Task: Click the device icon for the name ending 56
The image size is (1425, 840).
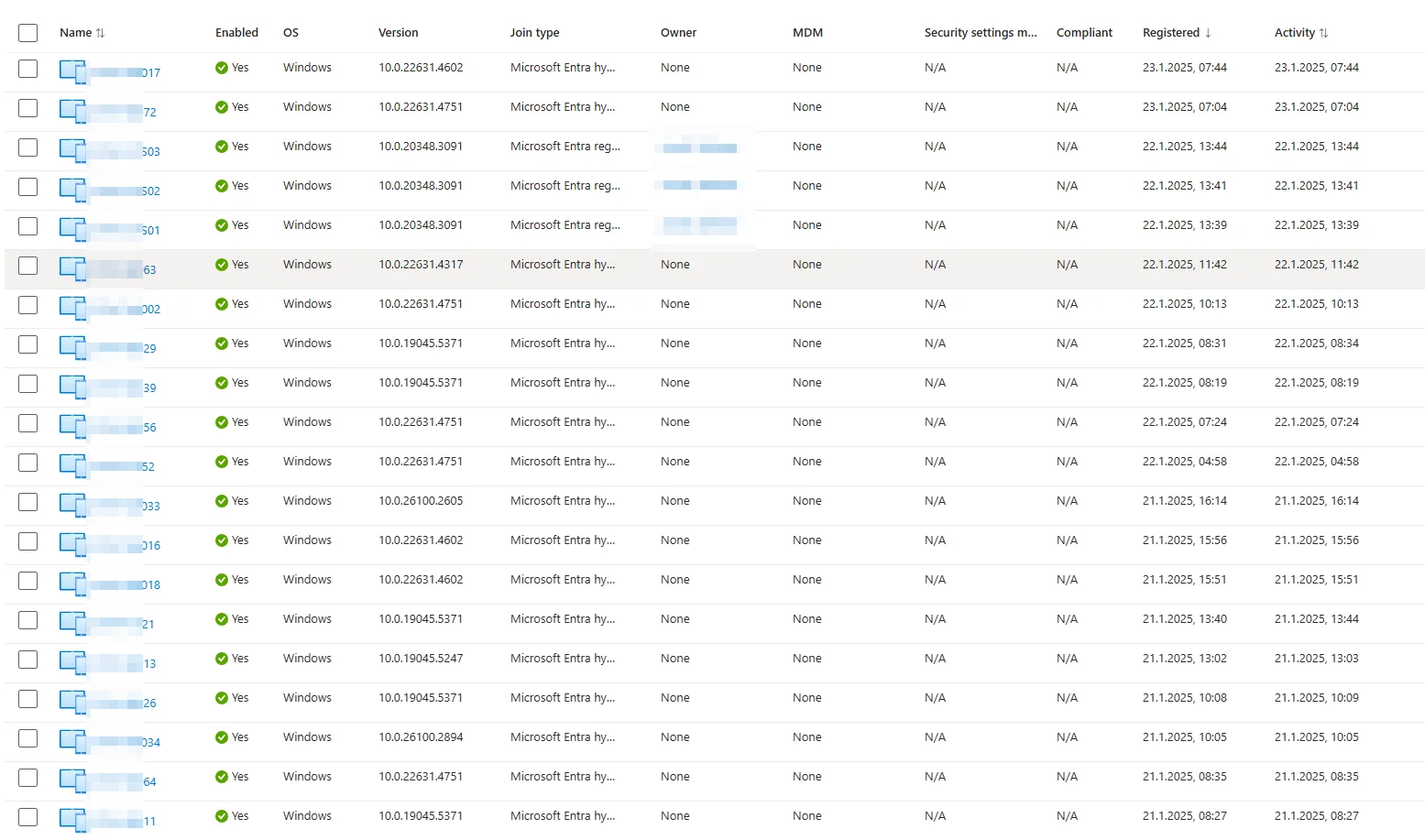Action: (72, 426)
